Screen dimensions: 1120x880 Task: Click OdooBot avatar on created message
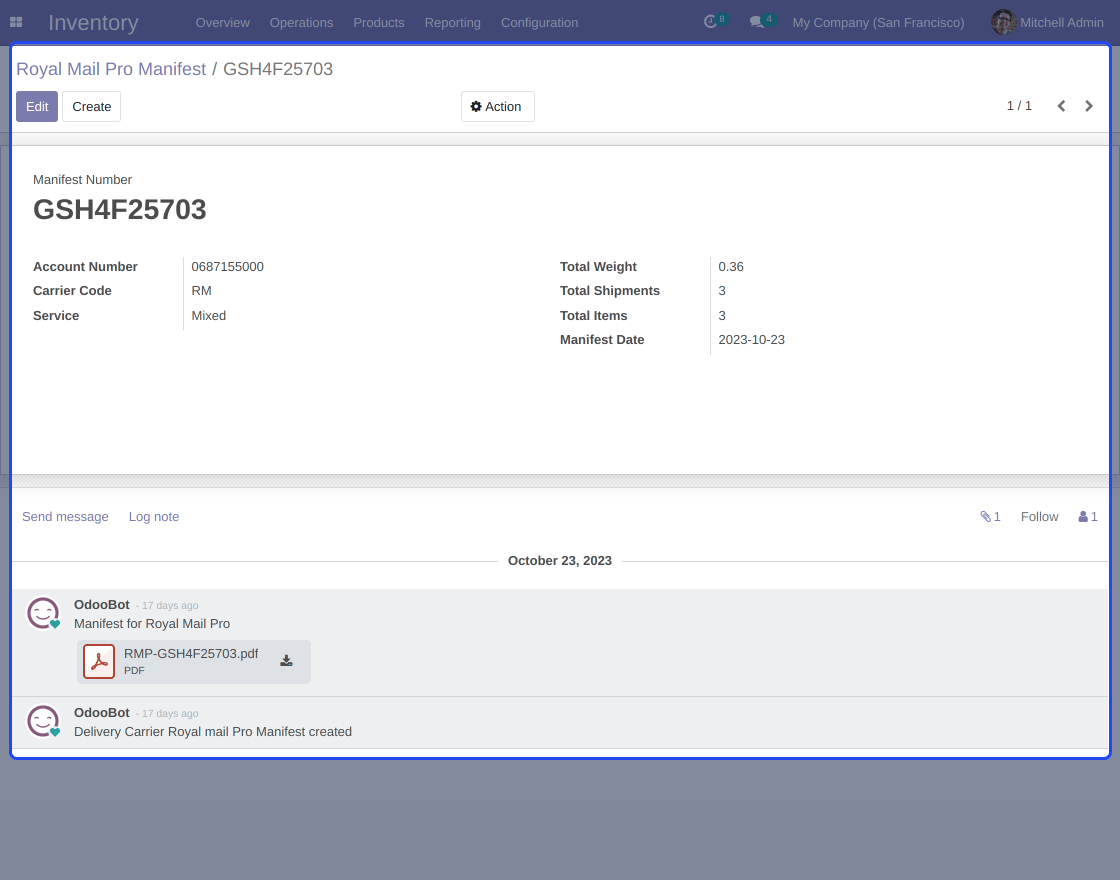[43, 721]
